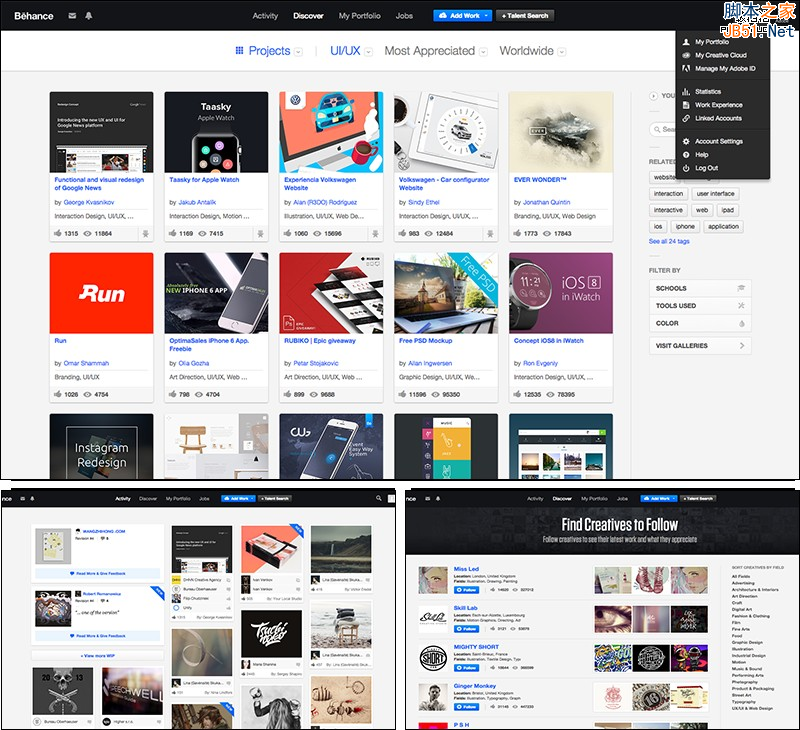Go to the Jobs tab in top navigation
800x730 pixels.
coord(404,16)
